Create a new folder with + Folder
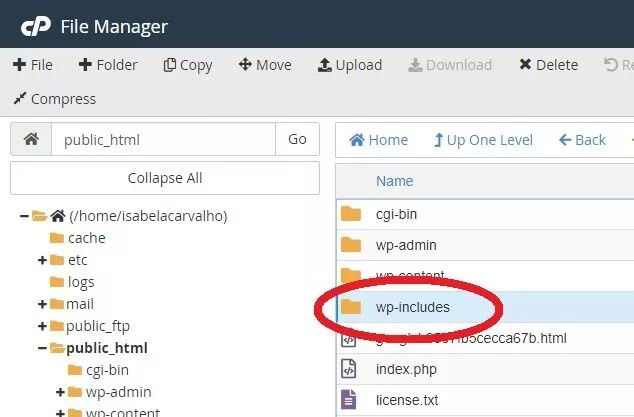The width and height of the screenshot is (634, 417). pos(108,65)
